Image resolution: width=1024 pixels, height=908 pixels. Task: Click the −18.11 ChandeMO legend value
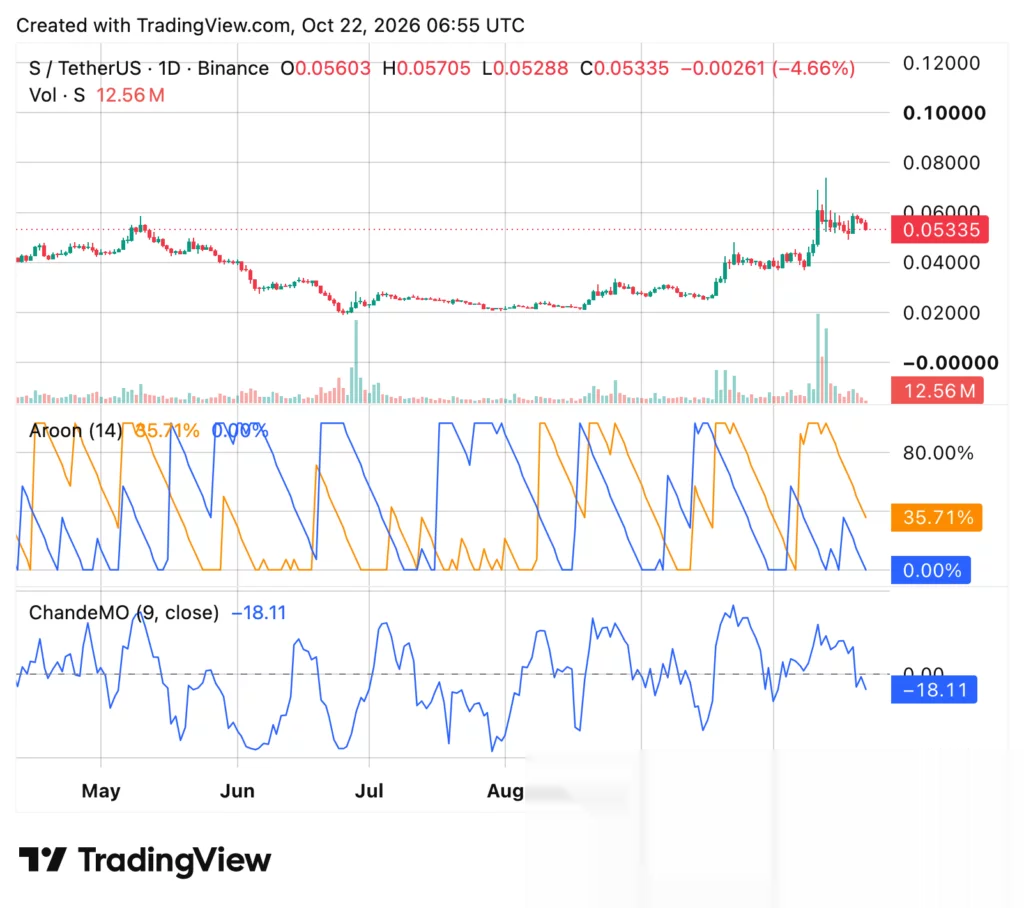(x=259, y=613)
